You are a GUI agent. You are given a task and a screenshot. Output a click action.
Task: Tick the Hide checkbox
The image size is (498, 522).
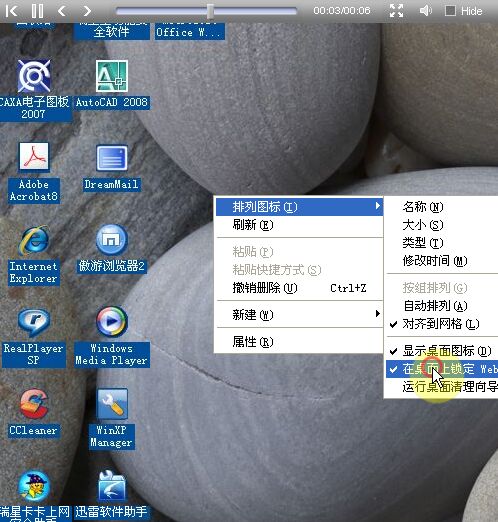(x=450, y=11)
